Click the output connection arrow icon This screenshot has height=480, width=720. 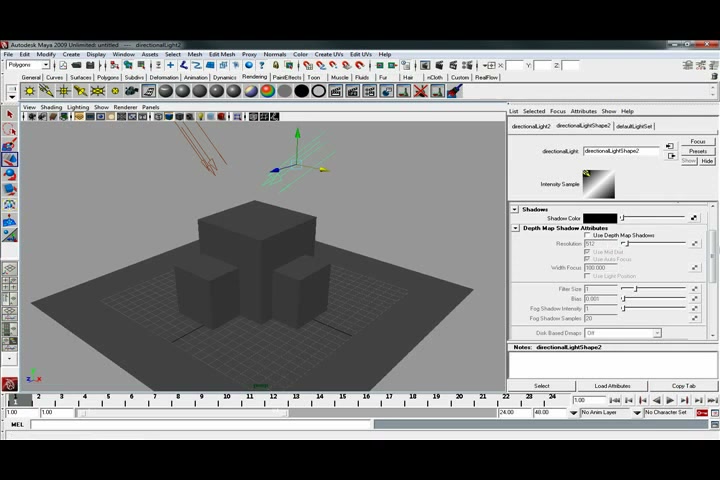(671, 156)
